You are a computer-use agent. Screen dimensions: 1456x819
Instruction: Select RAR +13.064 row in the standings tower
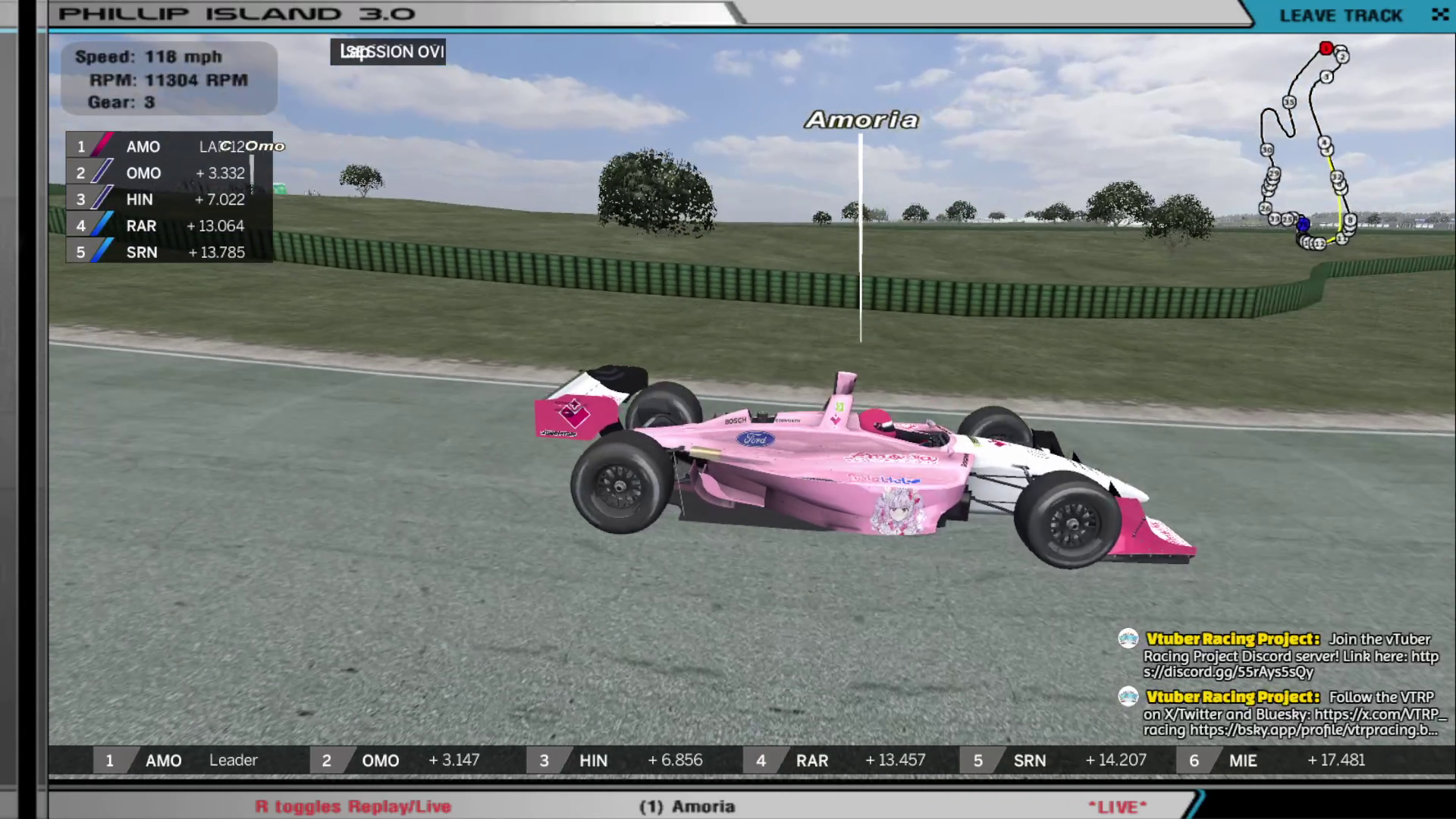pos(169,226)
